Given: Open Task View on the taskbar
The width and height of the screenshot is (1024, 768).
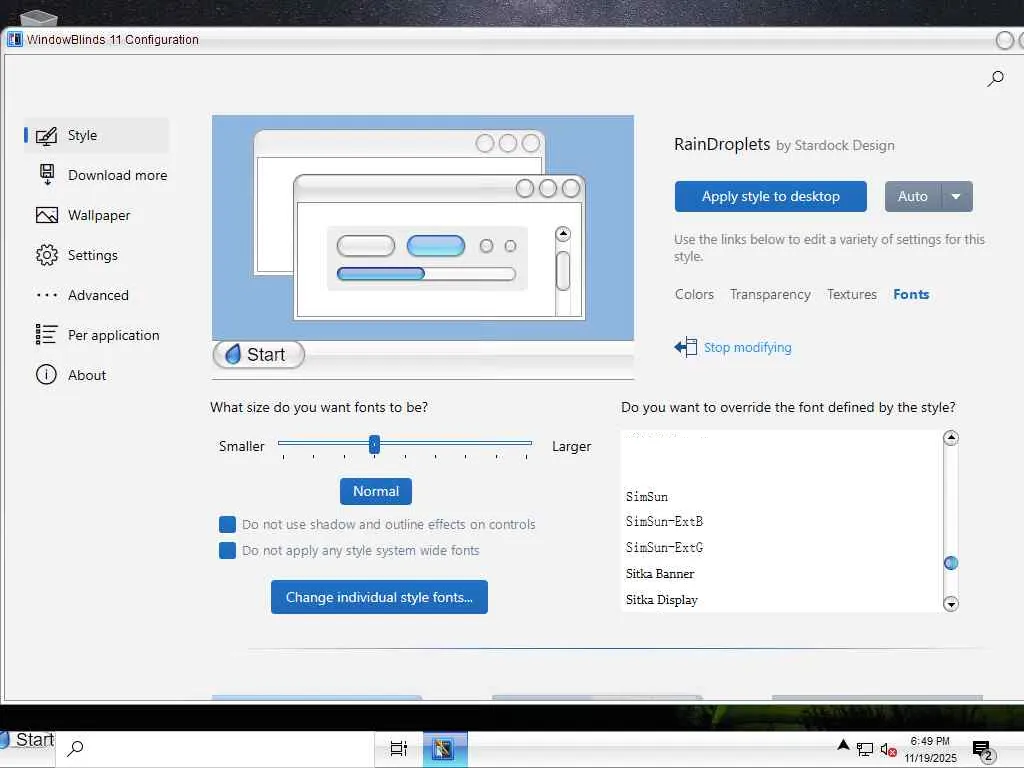Looking at the screenshot, I should [398, 748].
